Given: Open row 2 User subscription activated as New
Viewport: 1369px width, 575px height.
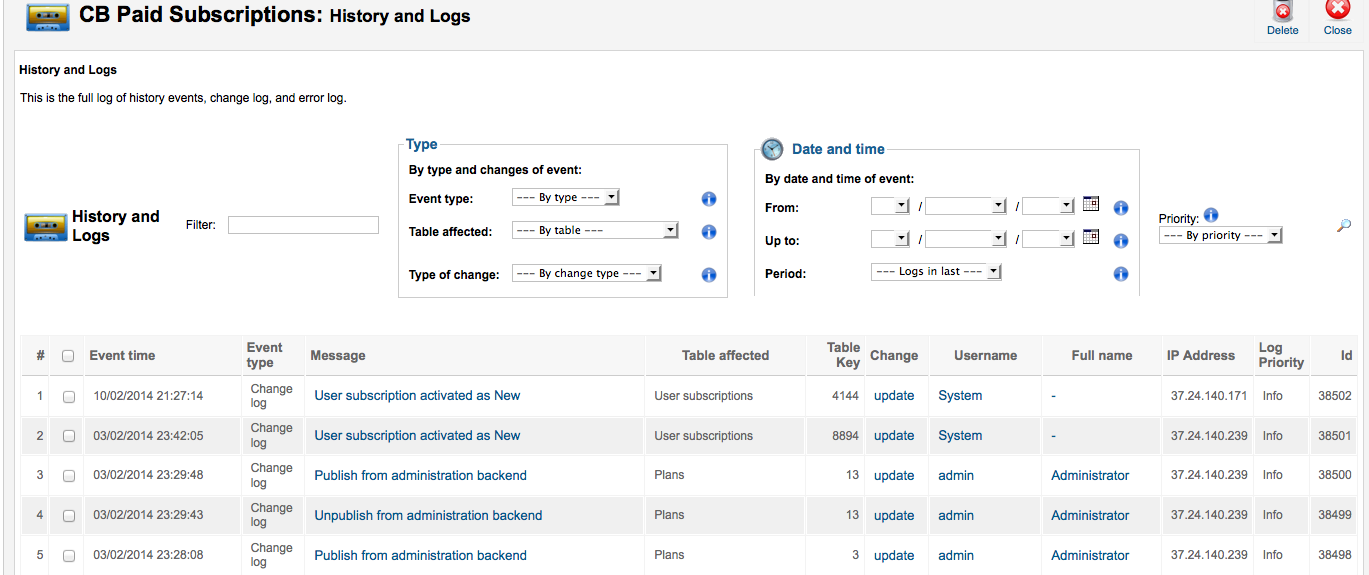Looking at the screenshot, I should click(x=417, y=436).
